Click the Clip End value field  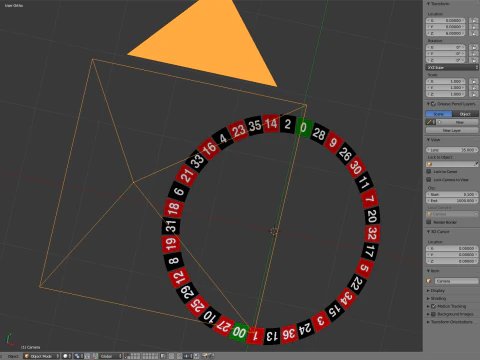(452, 201)
